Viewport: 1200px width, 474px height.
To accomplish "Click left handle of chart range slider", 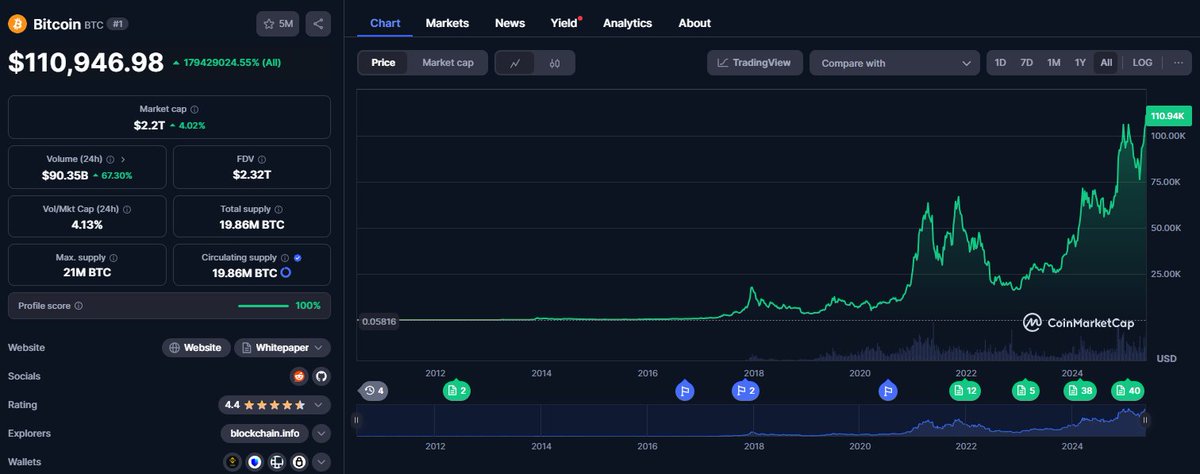I will point(357,421).
